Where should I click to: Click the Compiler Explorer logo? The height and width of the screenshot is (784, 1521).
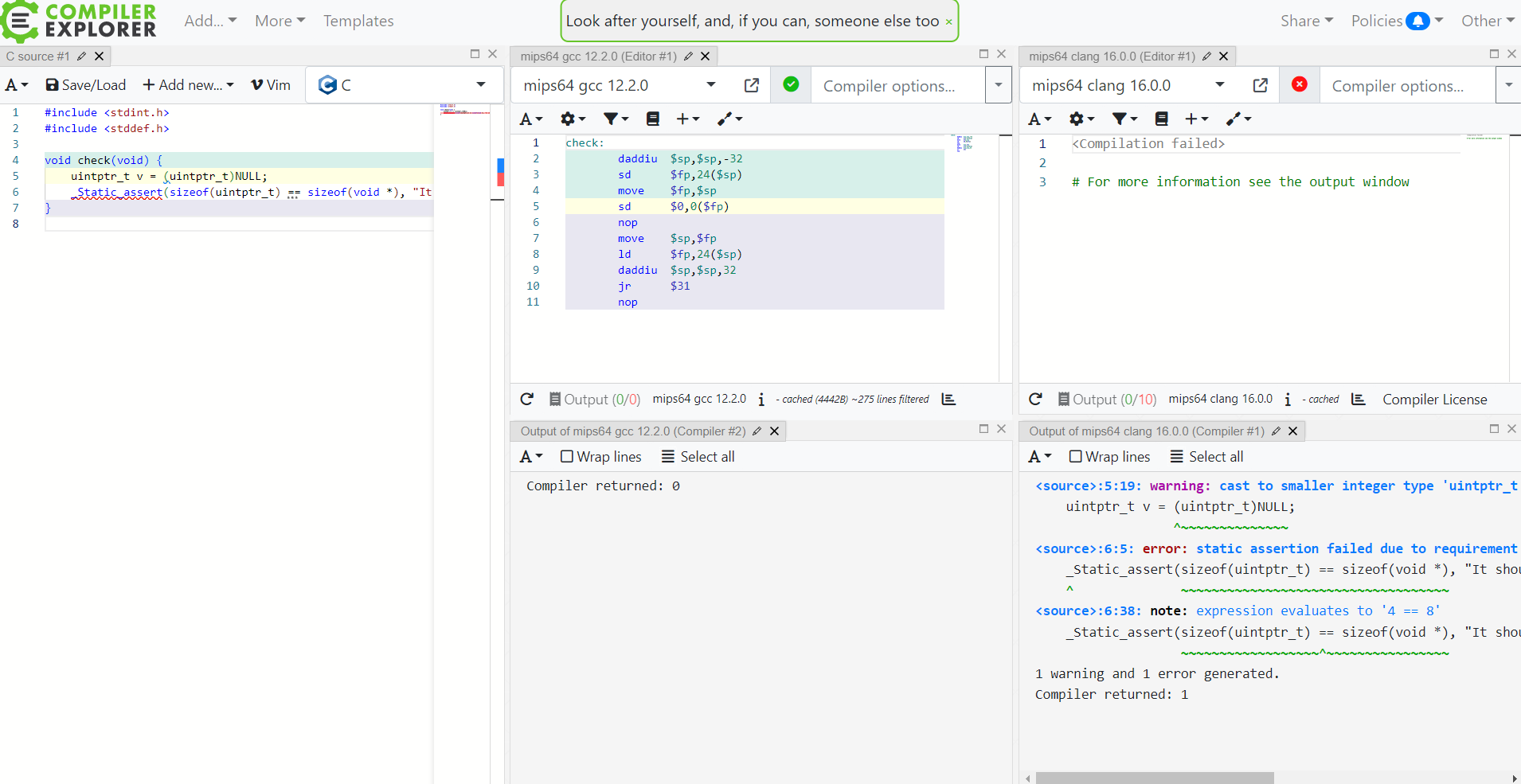point(79,21)
